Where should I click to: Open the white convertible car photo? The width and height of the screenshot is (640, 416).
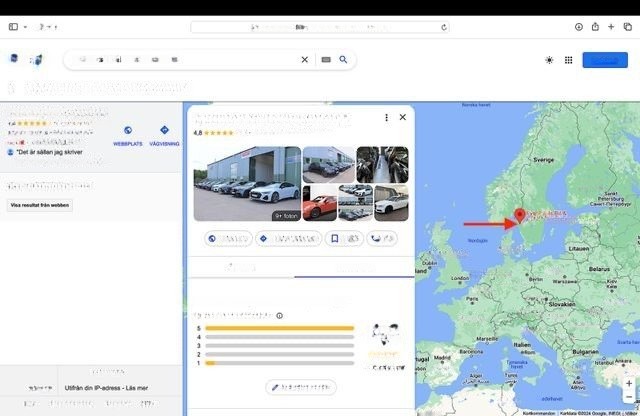pyautogui.click(x=391, y=203)
